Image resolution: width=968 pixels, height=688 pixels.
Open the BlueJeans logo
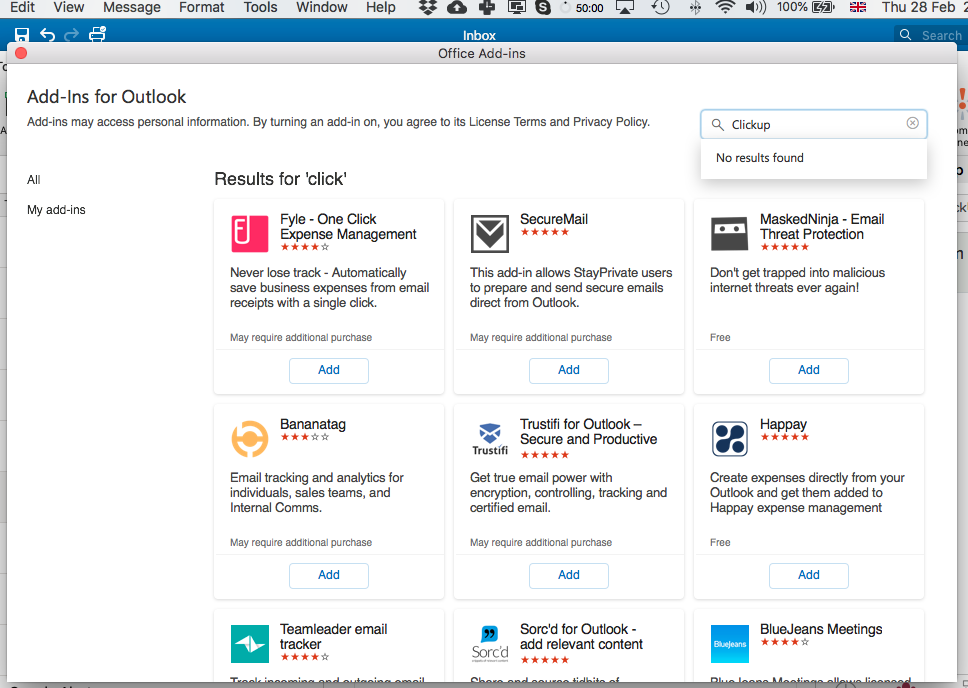pyautogui.click(x=729, y=644)
